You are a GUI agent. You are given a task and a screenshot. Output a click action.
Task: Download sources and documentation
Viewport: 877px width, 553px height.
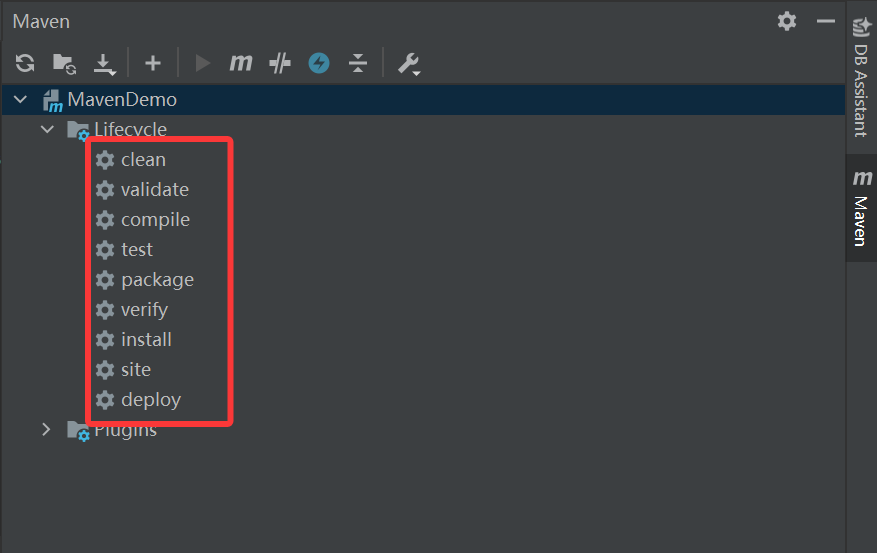(104, 64)
